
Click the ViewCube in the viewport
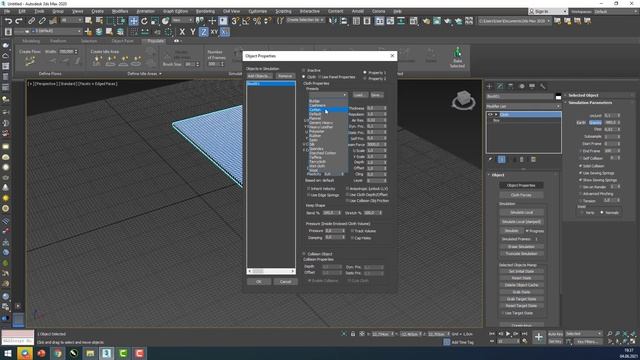463,100
